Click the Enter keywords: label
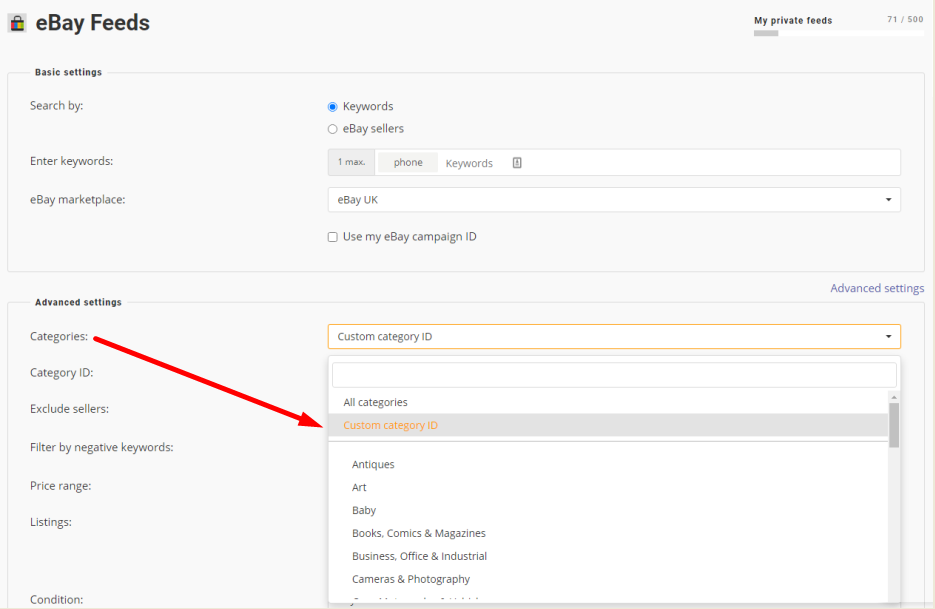This screenshot has width=935, height=609. 72,161
